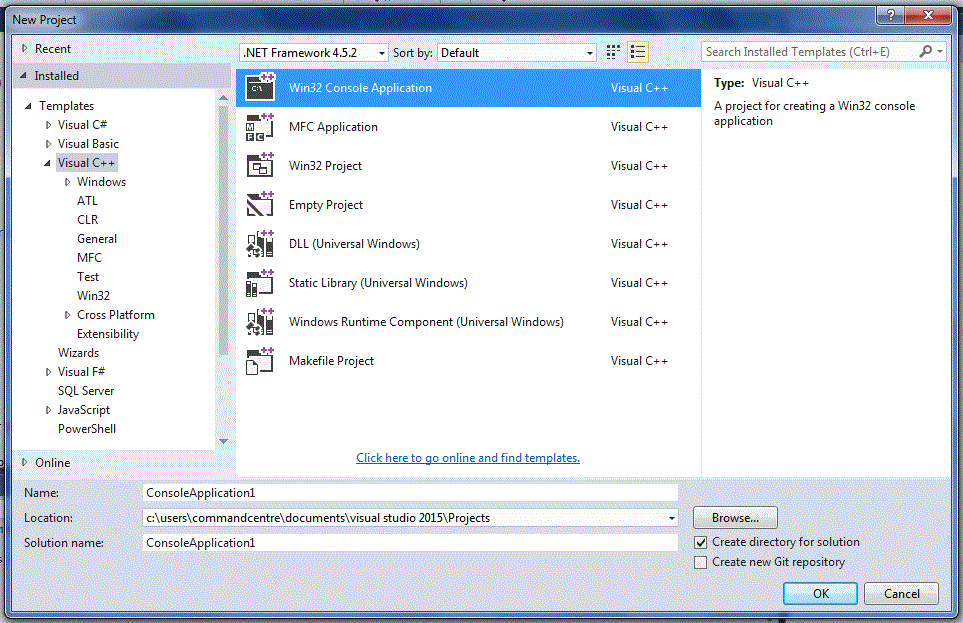
Task: Expand the Visual F# node
Action: [48, 371]
